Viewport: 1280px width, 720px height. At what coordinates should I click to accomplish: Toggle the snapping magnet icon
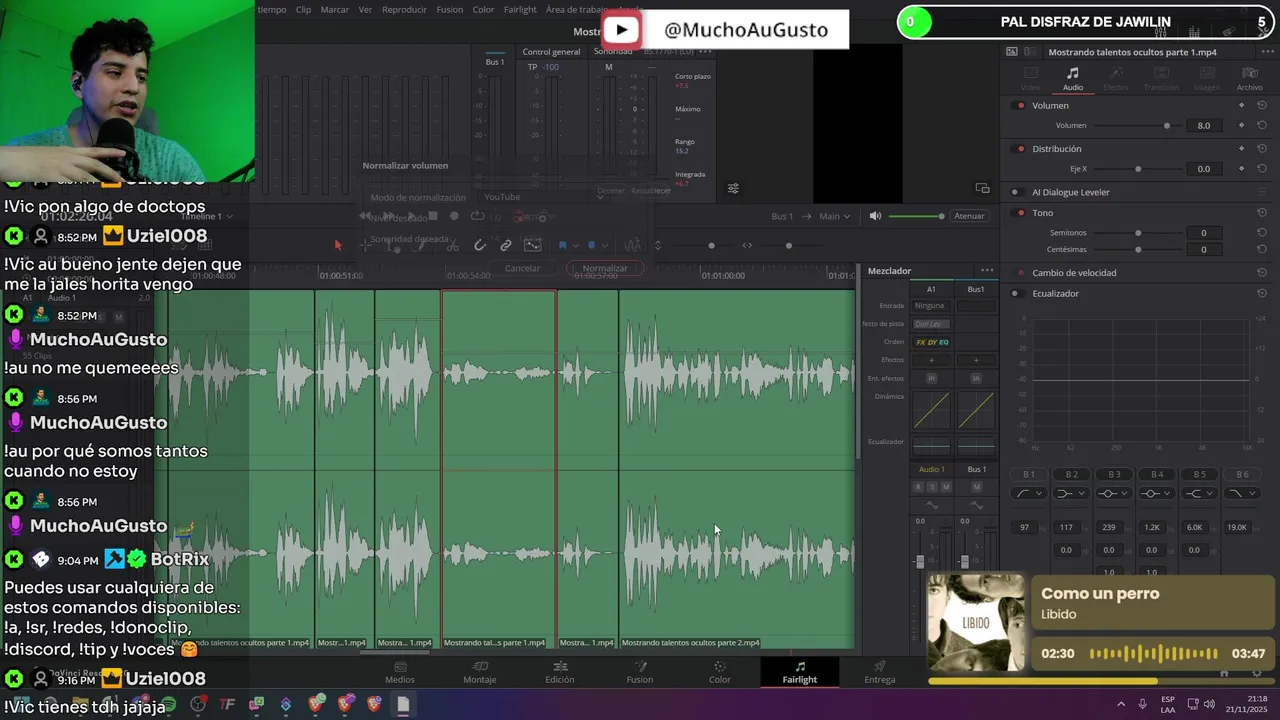pos(480,245)
